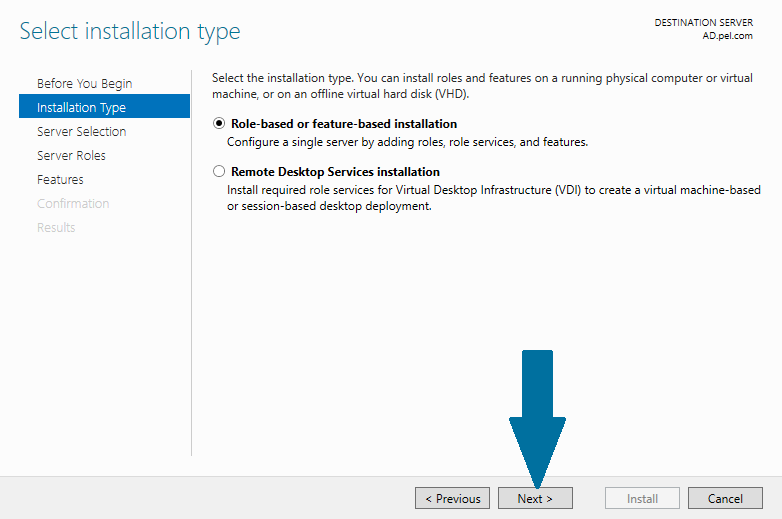Switch to the Features step
The height and width of the screenshot is (519, 782).
tap(60, 179)
